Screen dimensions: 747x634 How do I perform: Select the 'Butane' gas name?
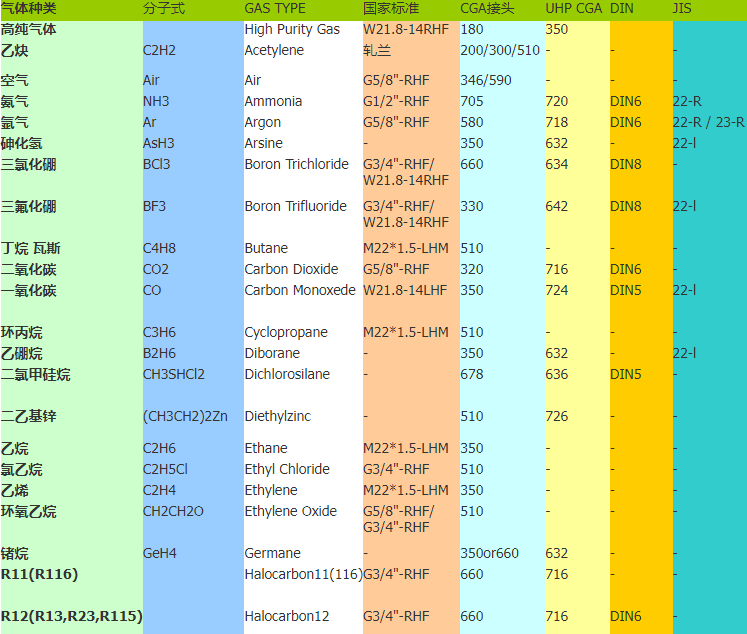click(266, 248)
